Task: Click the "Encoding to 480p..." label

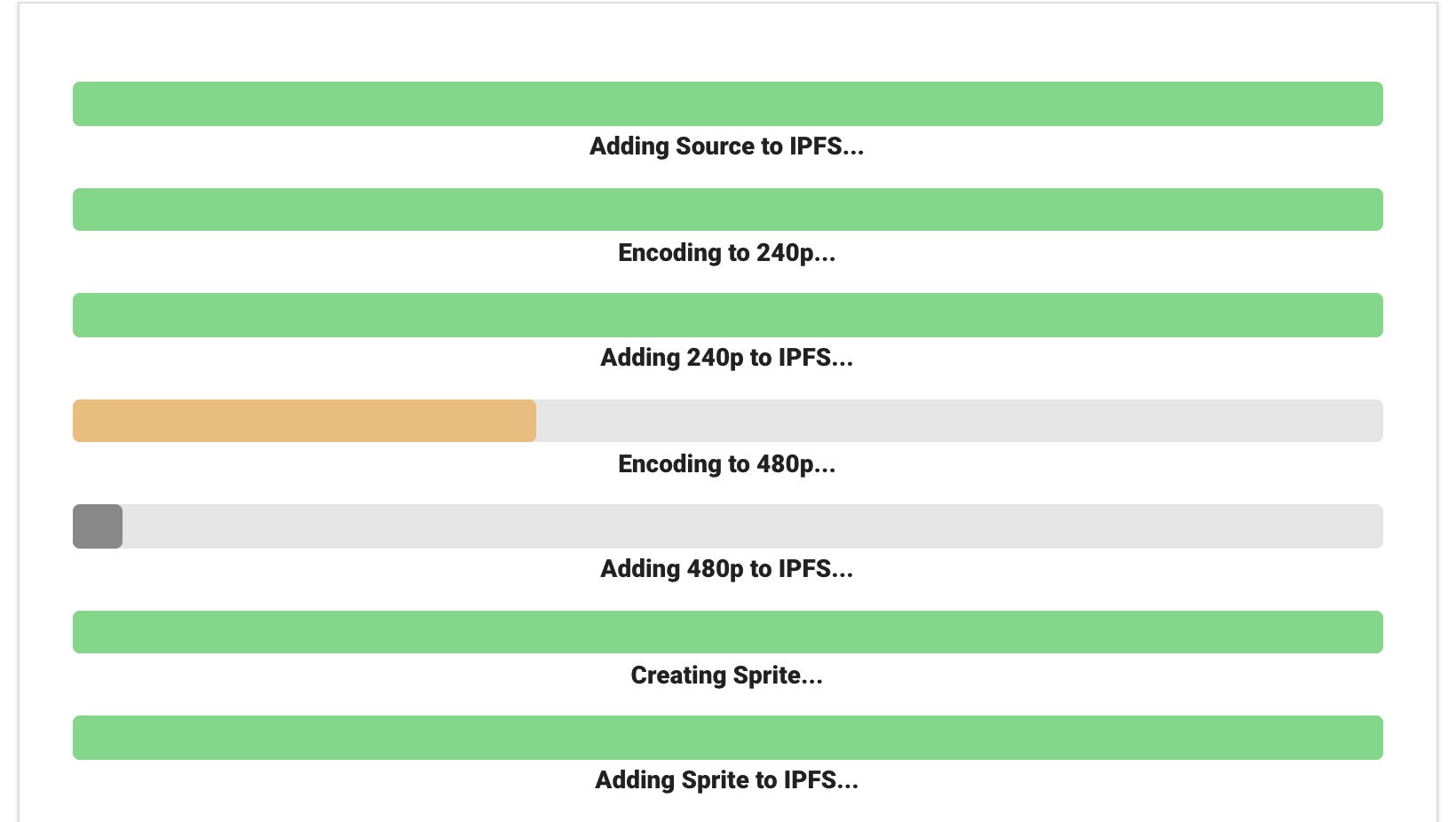Action: click(726, 464)
